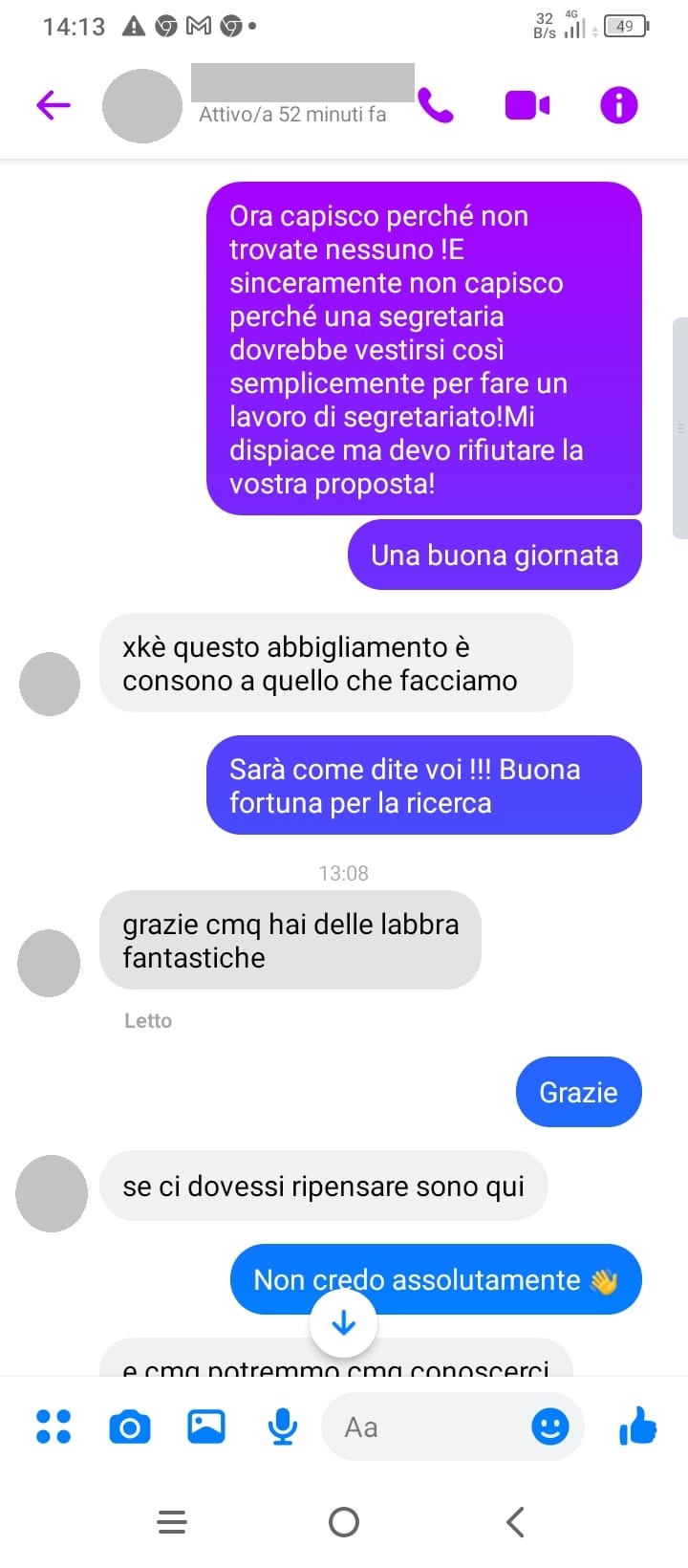Open conversation info with the i icon
Image resolution: width=688 pixels, height=1568 pixels.
point(618,105)
